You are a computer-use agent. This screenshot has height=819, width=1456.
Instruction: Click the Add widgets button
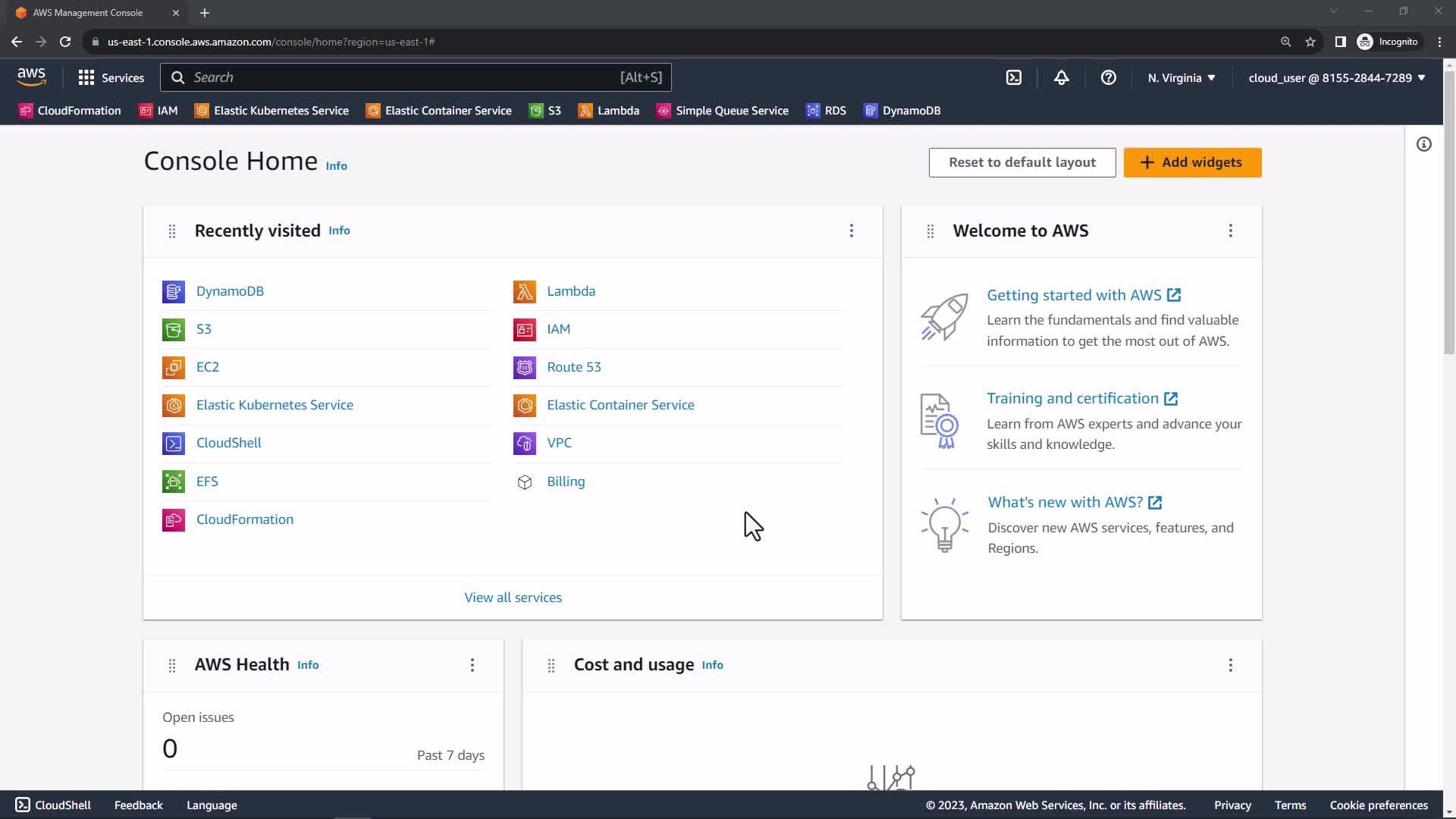point(1192,162)
